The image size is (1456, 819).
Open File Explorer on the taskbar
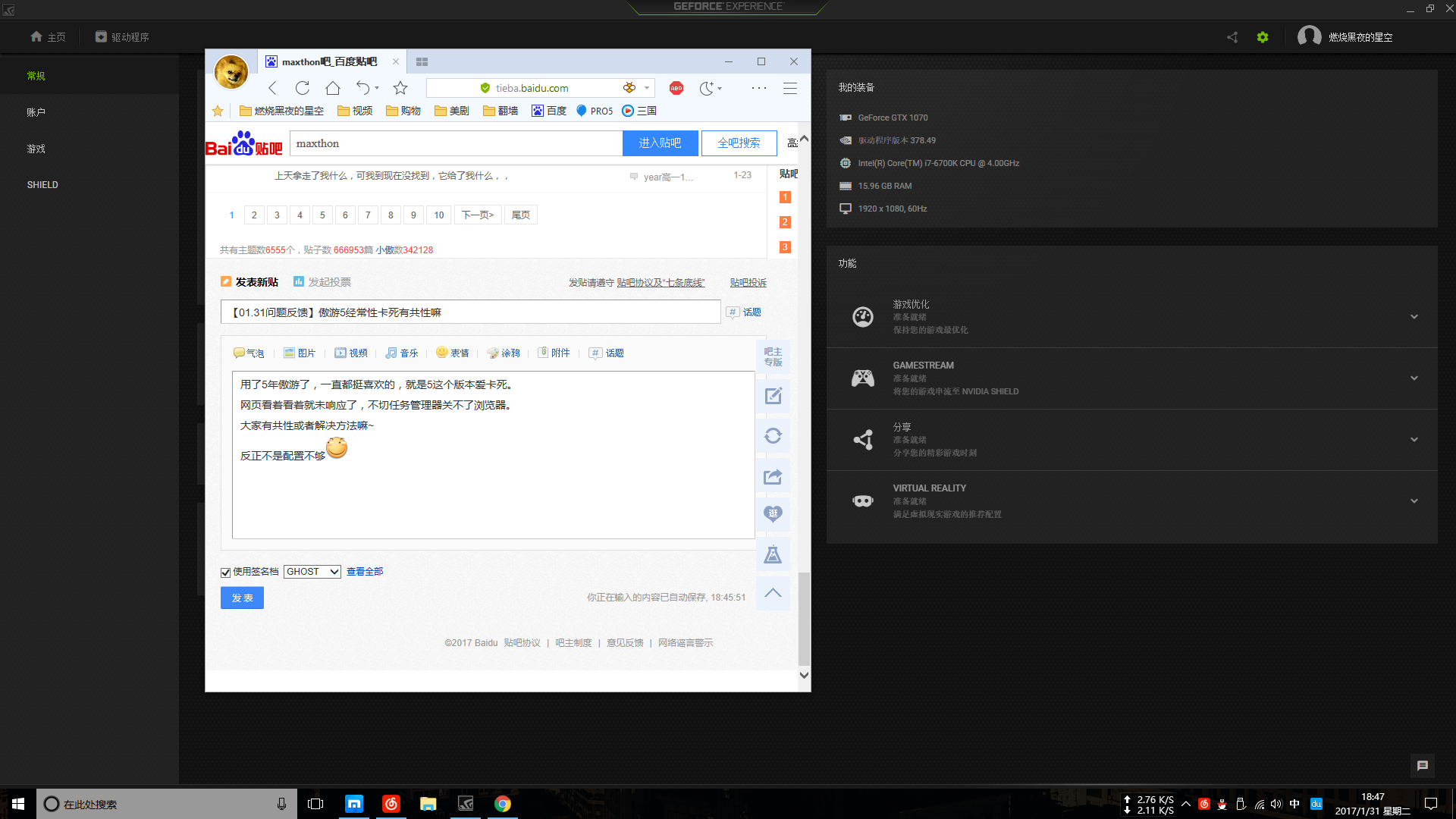[428, 804]
